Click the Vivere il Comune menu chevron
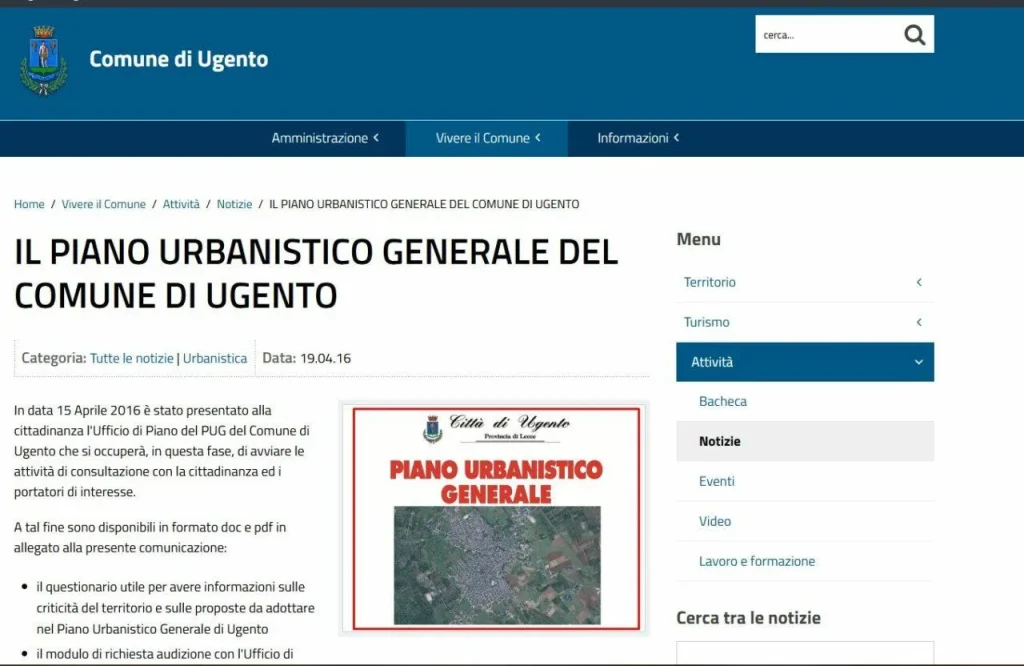The height and width of the screenshot is (666, 1024). 538,138
